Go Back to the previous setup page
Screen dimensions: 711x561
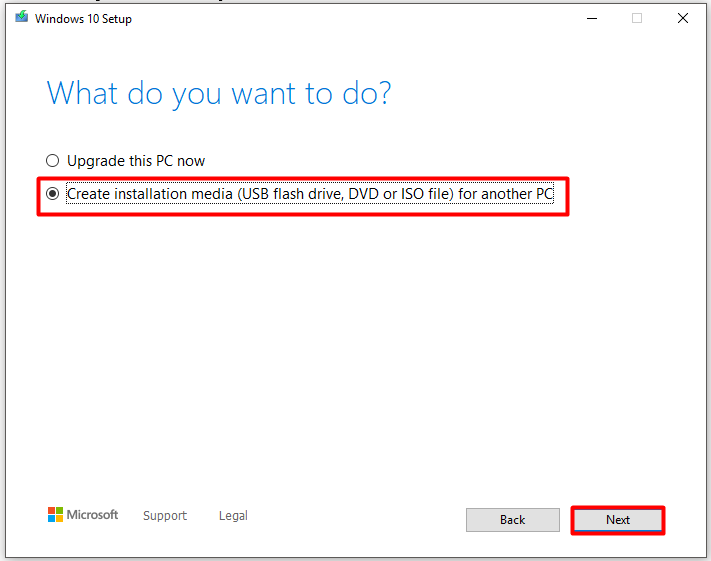point(512,520)
